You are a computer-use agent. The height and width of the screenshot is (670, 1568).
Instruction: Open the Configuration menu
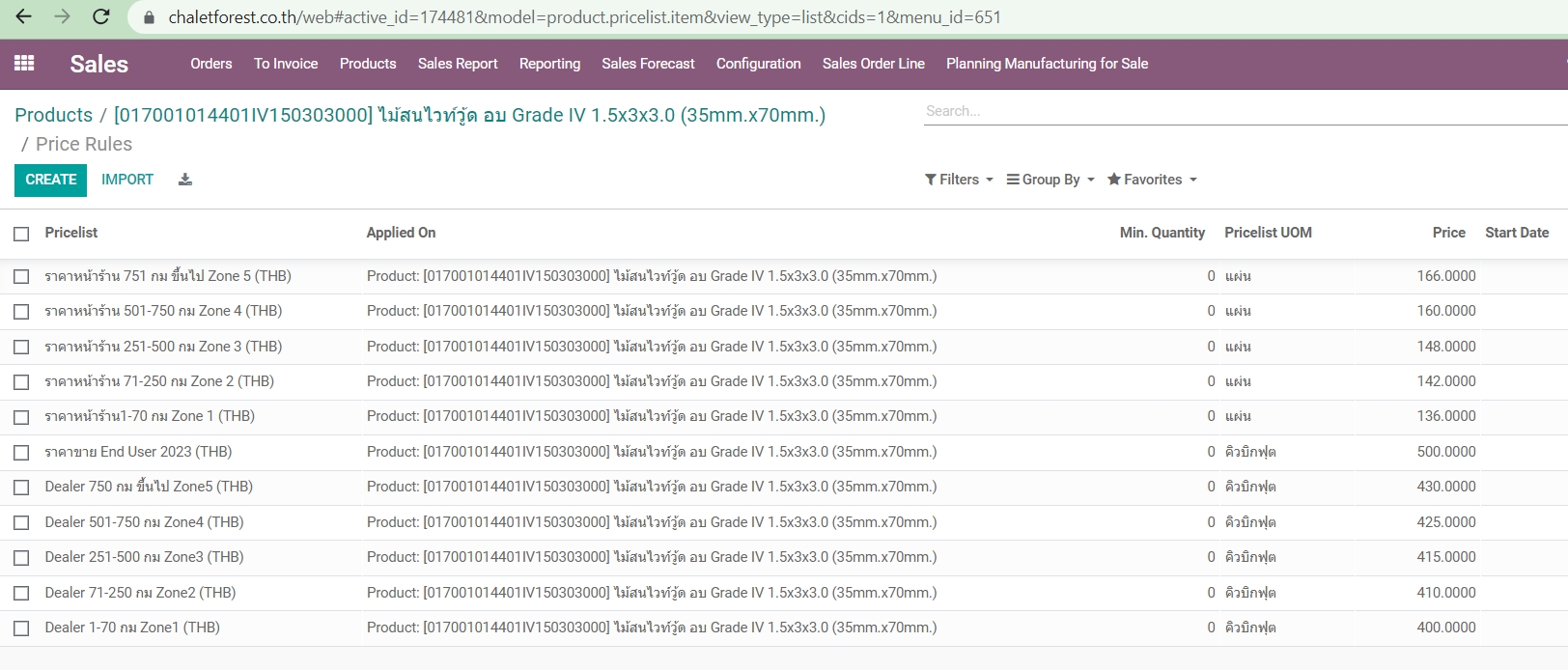[758, 64]
